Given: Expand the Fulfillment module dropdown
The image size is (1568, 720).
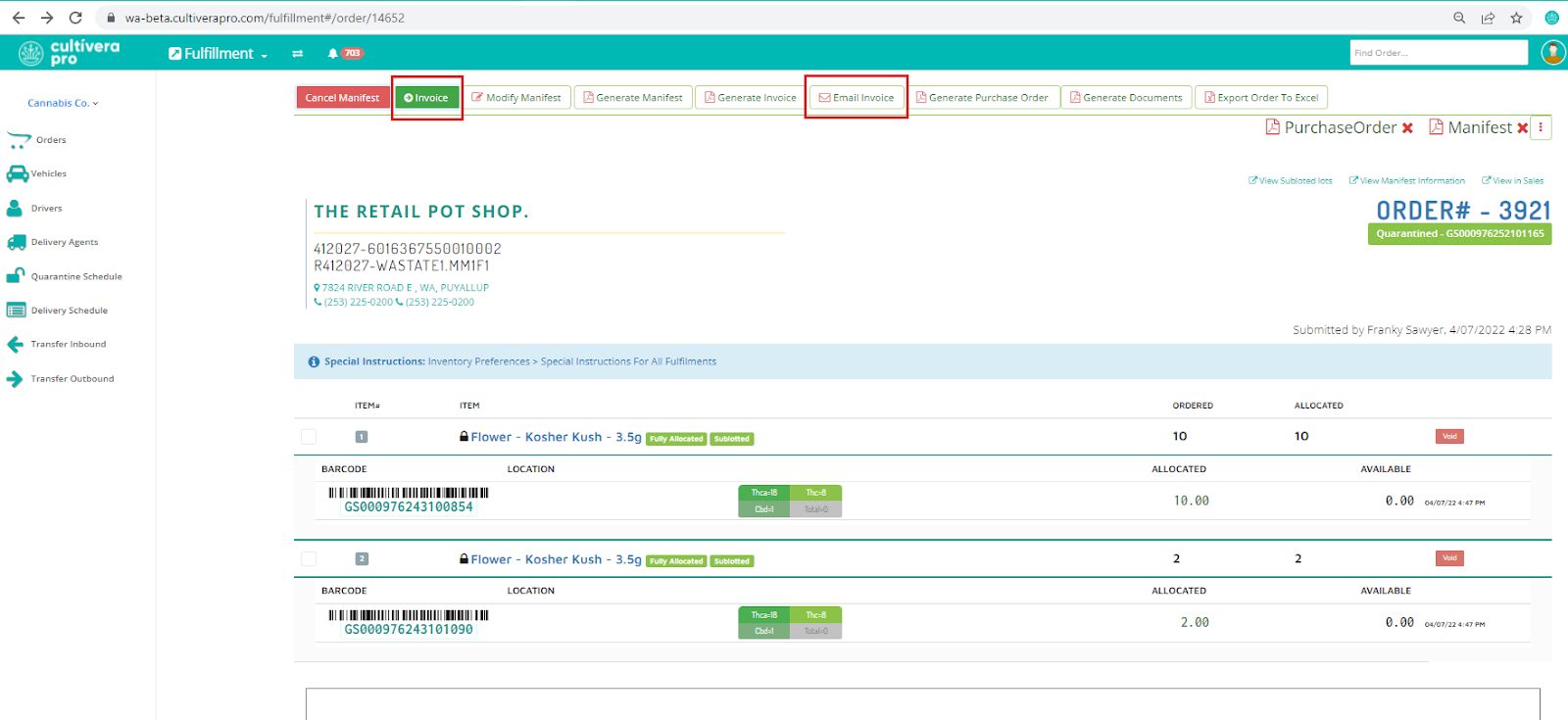Looking at the screenshot, I should pyautogui.click(x=219, y=54).
